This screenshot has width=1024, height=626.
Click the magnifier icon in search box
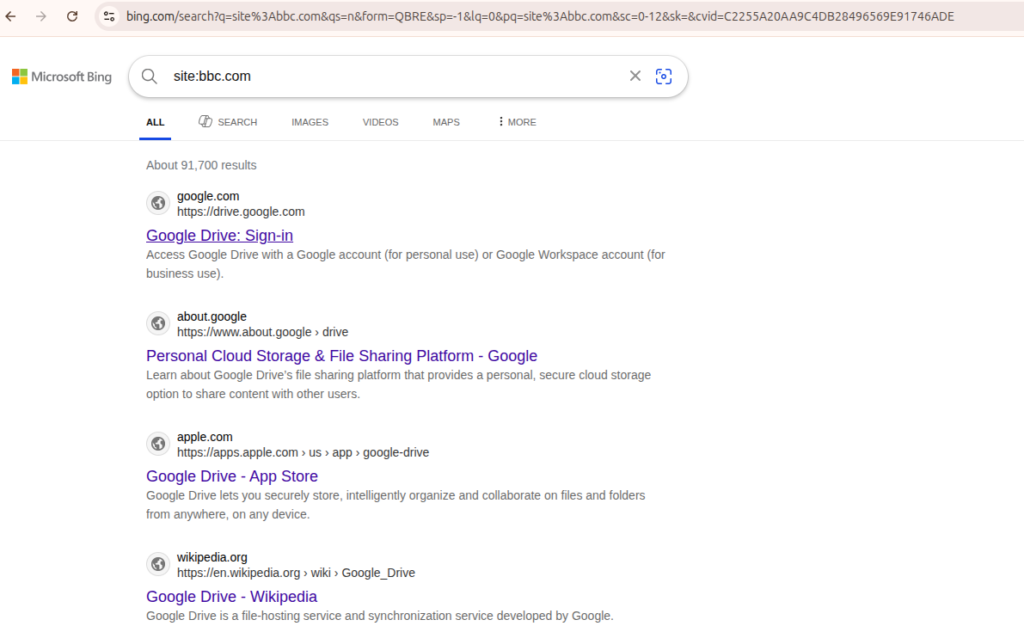coord(149,76)
